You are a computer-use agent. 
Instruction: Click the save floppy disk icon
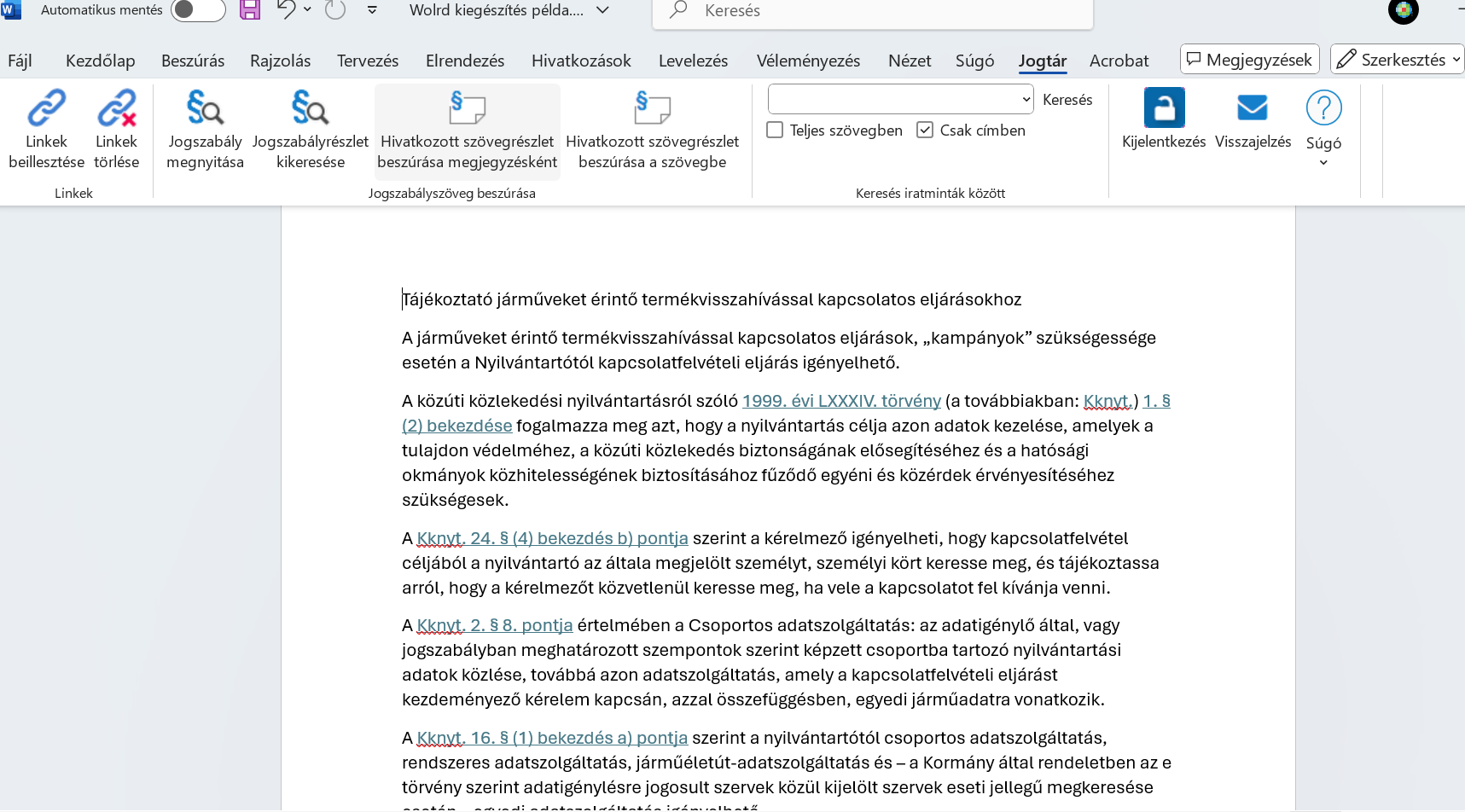250,10
